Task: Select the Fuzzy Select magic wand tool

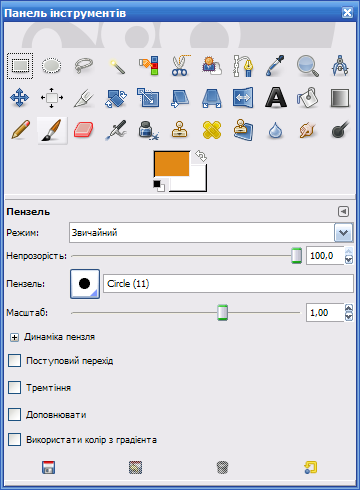Action: 116,66
